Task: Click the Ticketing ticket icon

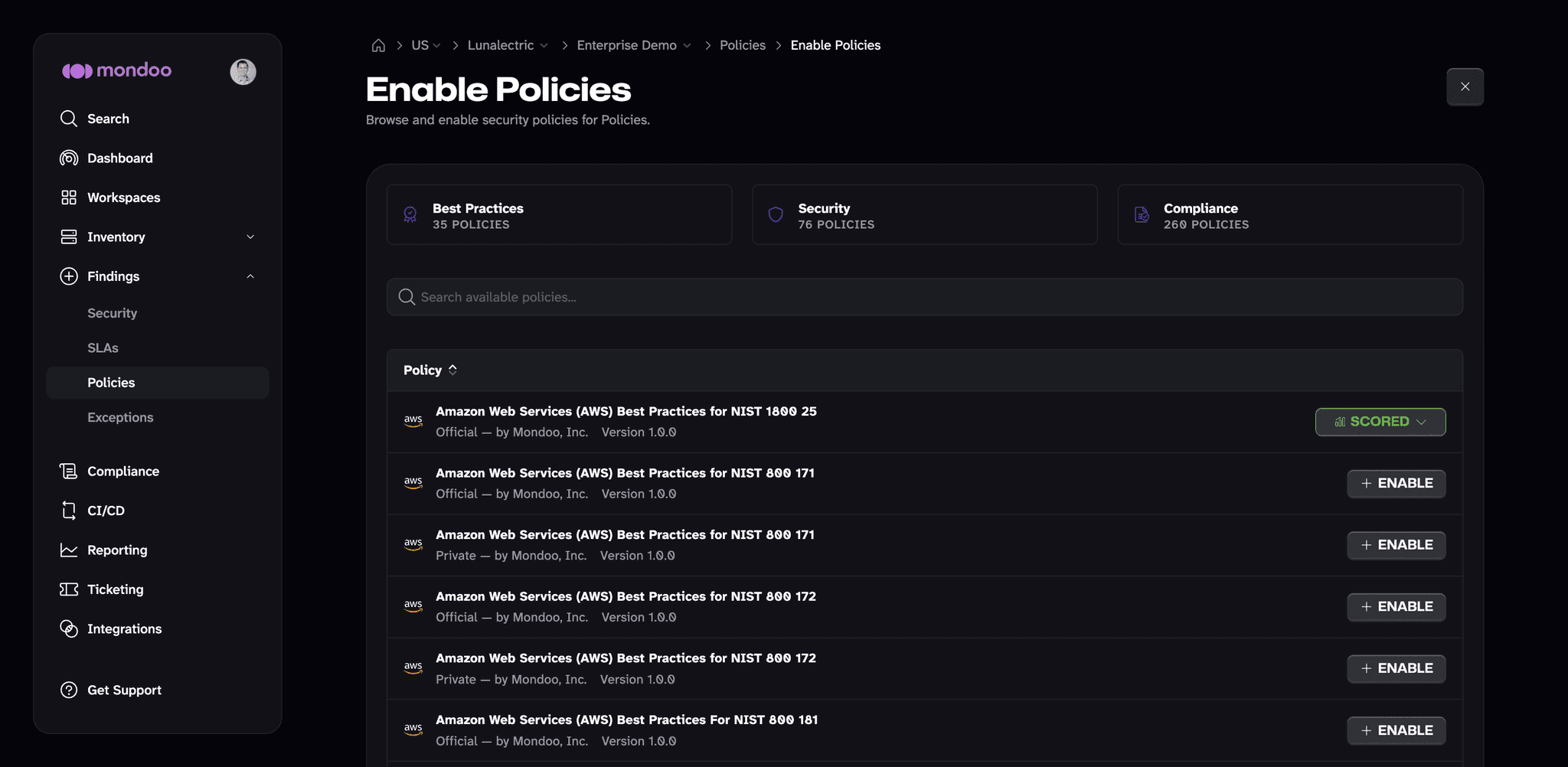Action: 69,589
